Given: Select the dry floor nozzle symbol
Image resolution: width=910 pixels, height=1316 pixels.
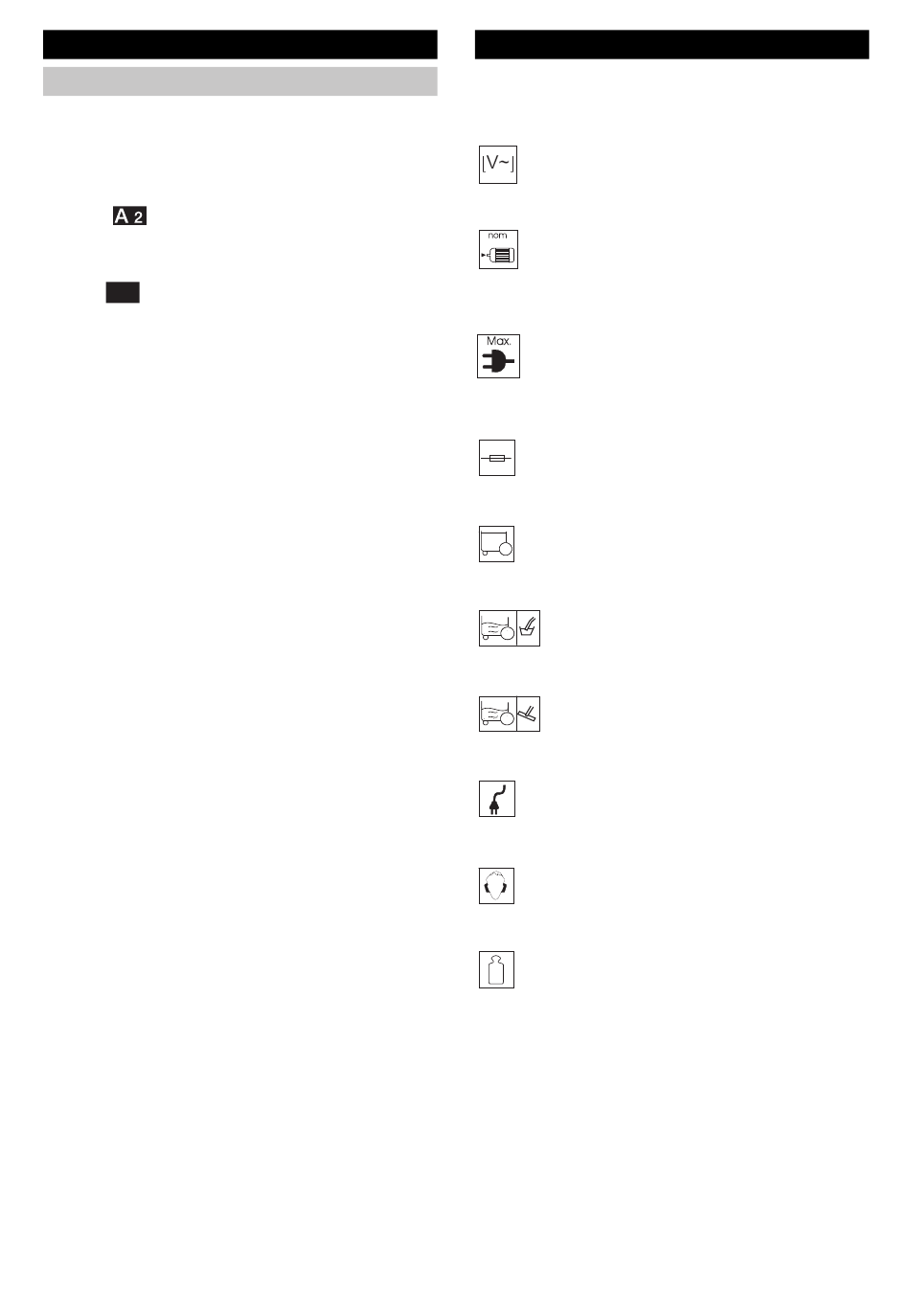Looking at the screenshot, I should pyautogui.click(x=529, y=715).
